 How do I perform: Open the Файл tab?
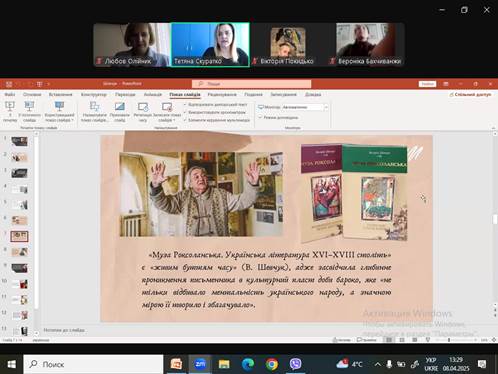10,94
